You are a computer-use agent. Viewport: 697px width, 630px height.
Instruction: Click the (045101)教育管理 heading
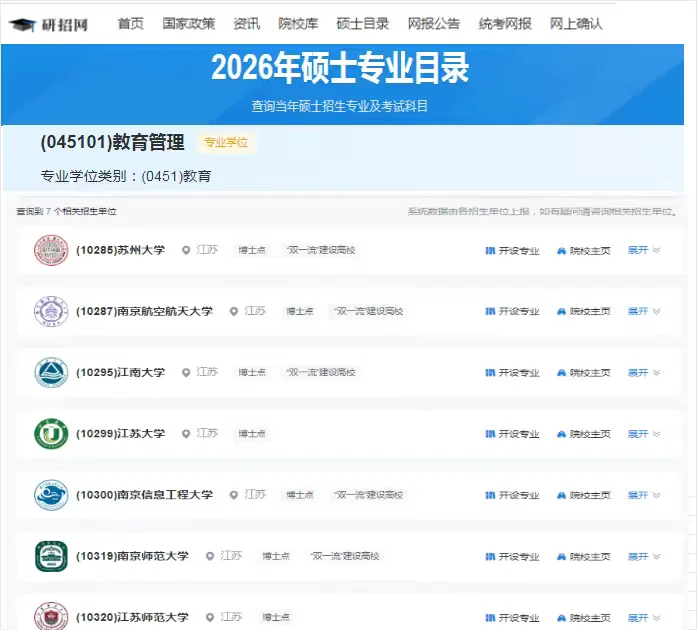coord(112,142)
